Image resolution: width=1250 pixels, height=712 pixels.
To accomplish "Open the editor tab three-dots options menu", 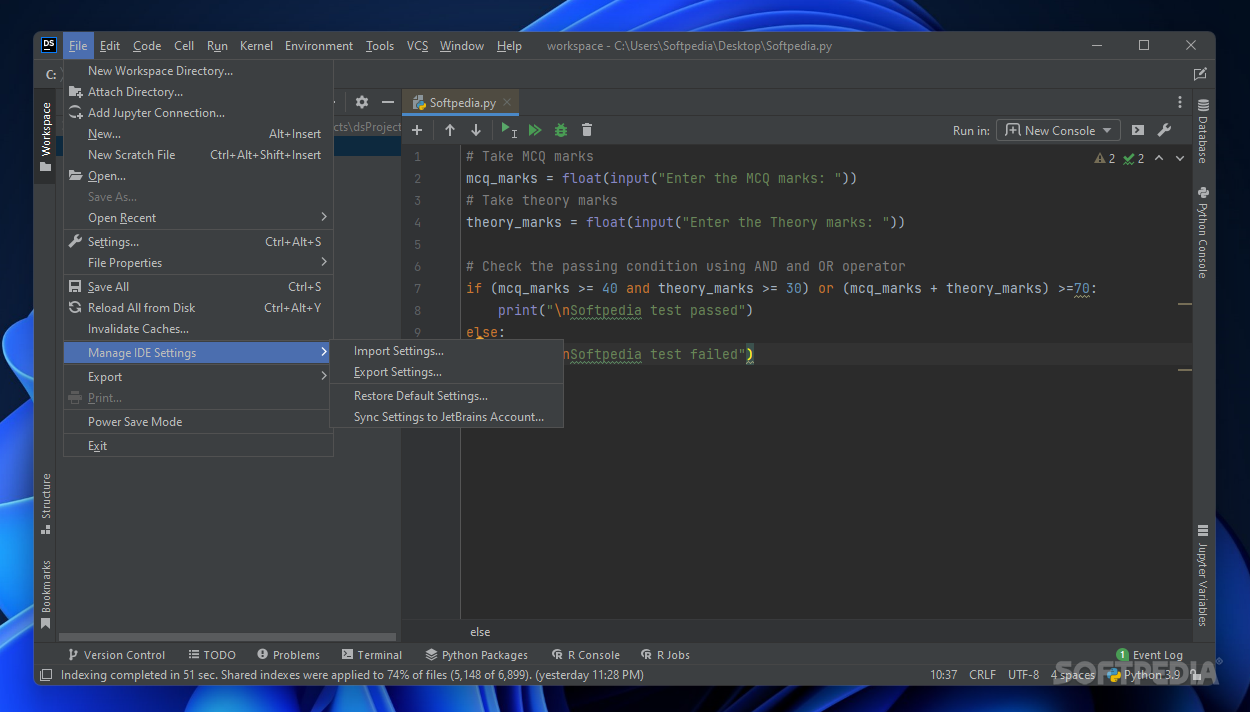I will tap(1180, 102).
